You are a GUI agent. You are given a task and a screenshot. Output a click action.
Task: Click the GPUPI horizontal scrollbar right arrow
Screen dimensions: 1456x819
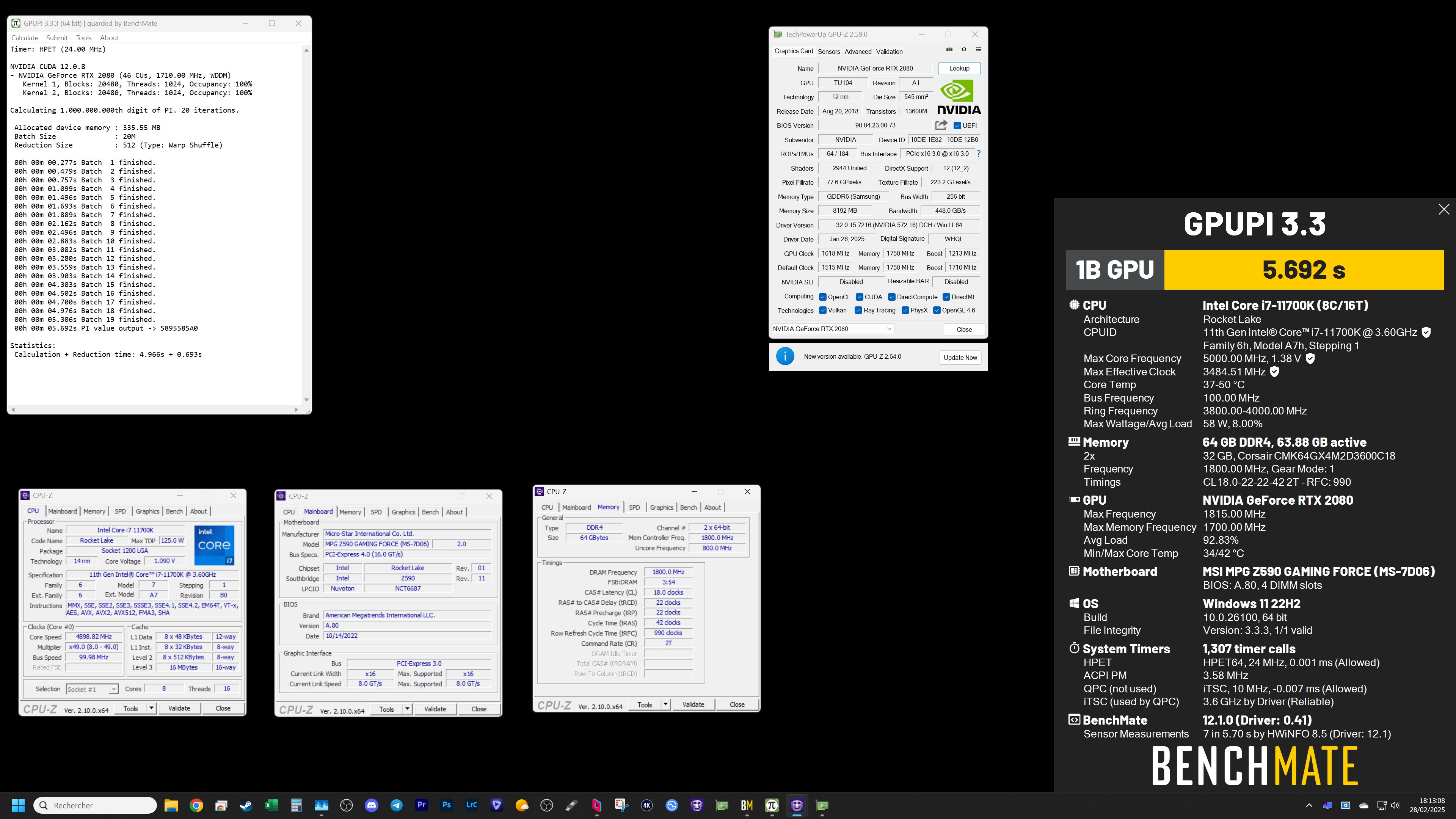[296, 409]
